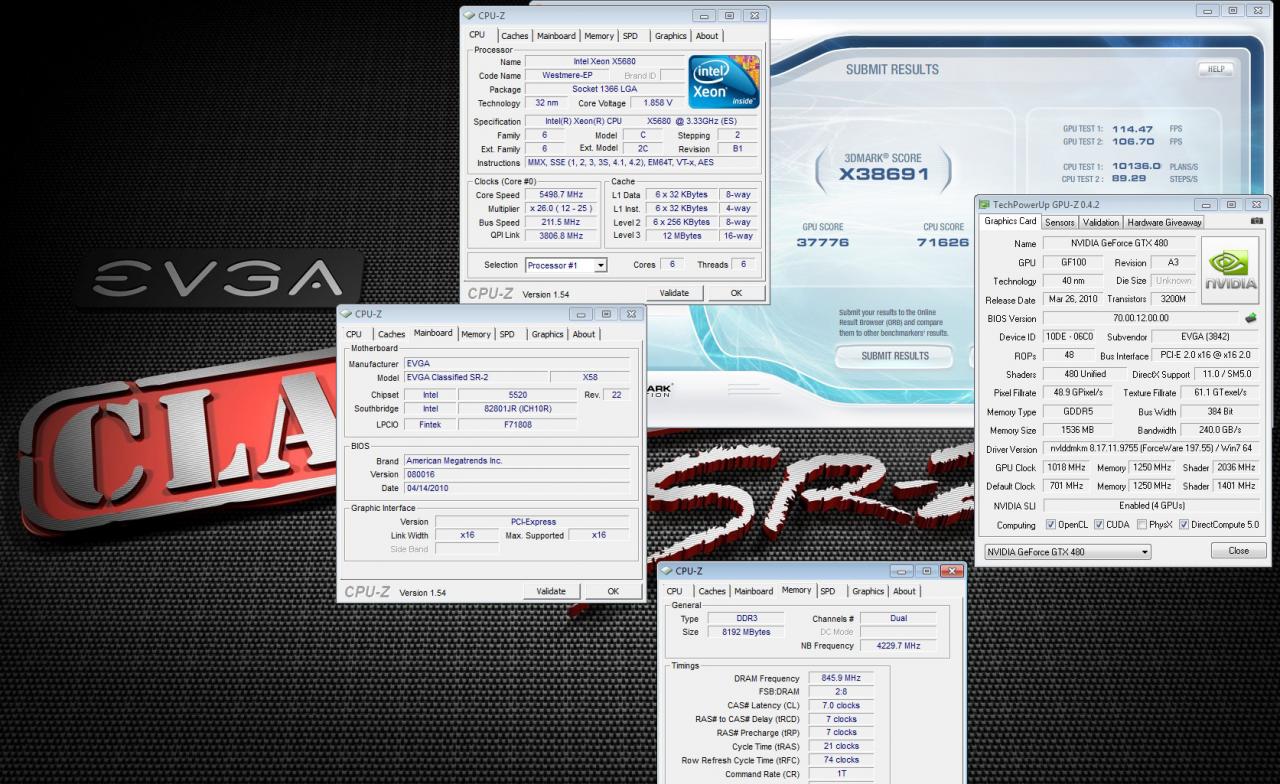Open CPU tab in CPU-Z Mainboard window
Viewport: 1280px width, 784px height.
354,334
